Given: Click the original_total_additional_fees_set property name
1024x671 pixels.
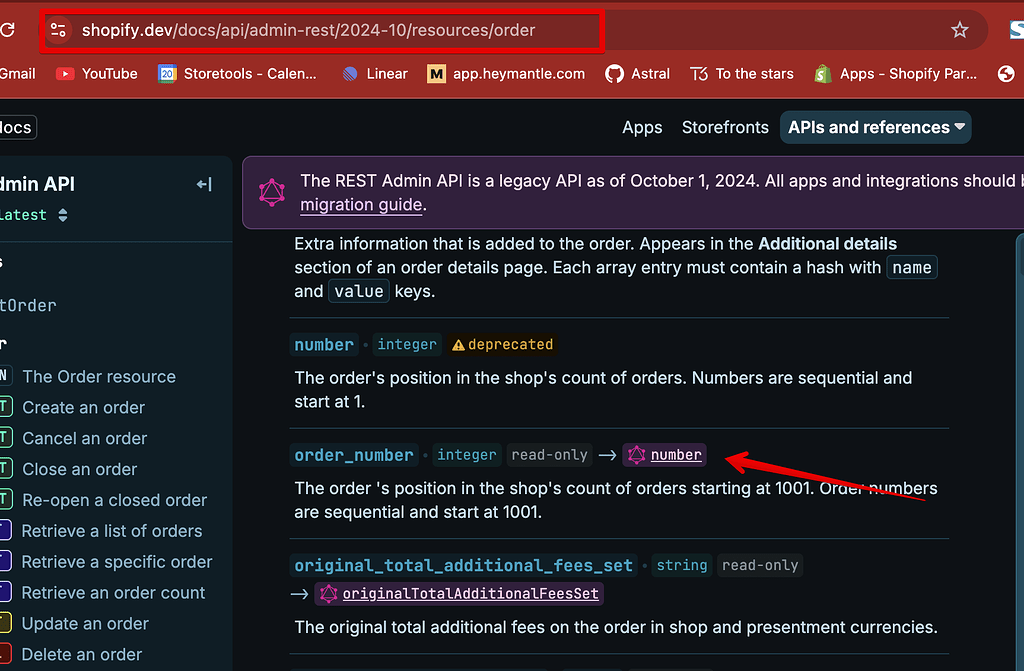Looking at the screenshot, I should coord(463,565).
